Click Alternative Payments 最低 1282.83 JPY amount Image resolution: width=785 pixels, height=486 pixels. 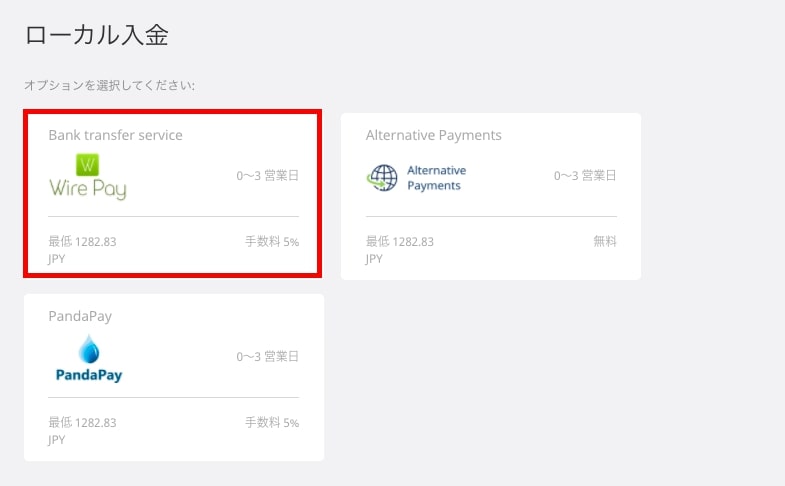[400, 250]
